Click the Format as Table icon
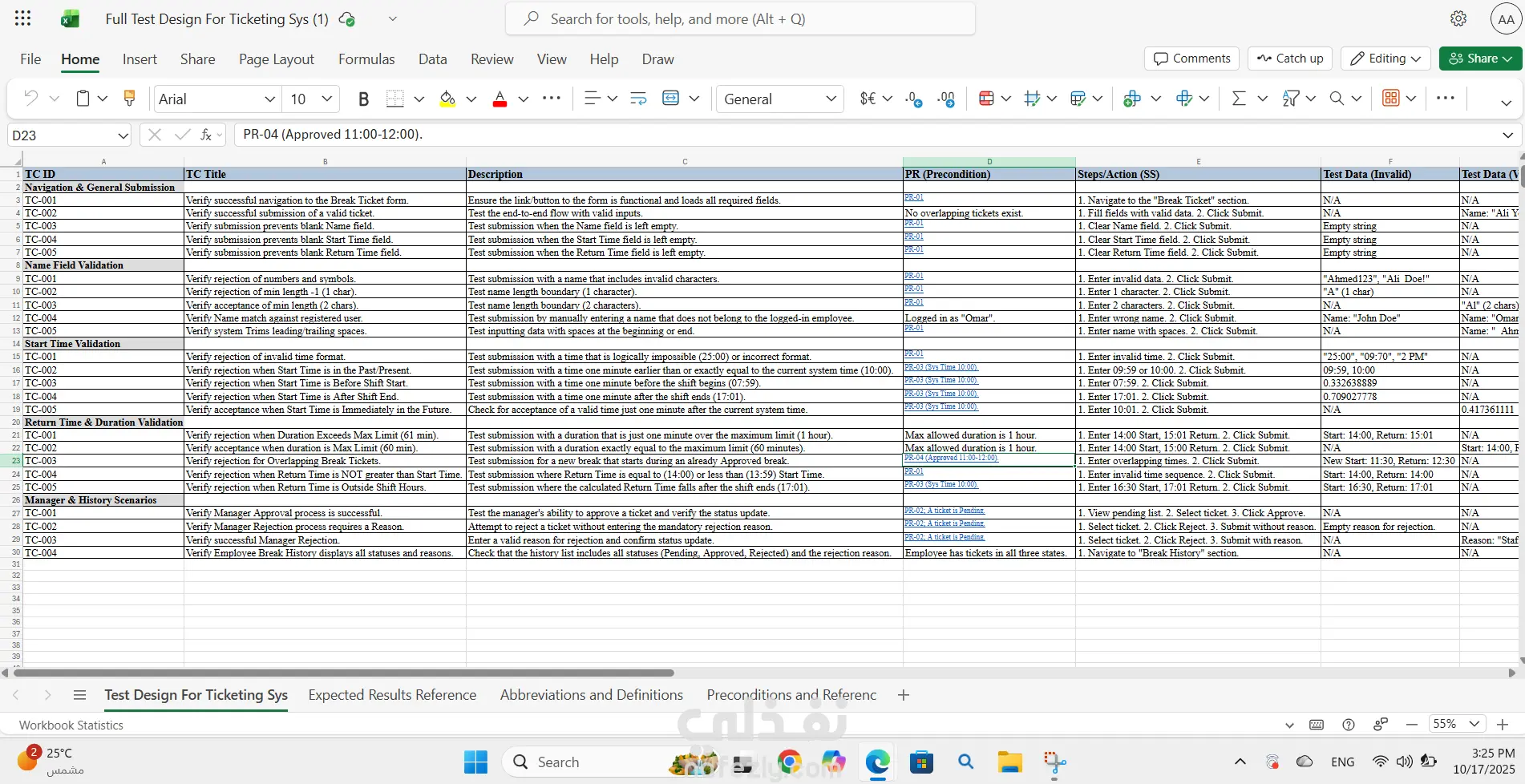Viewport: 1525px width, 784px height. click(x=1032, y=99)
